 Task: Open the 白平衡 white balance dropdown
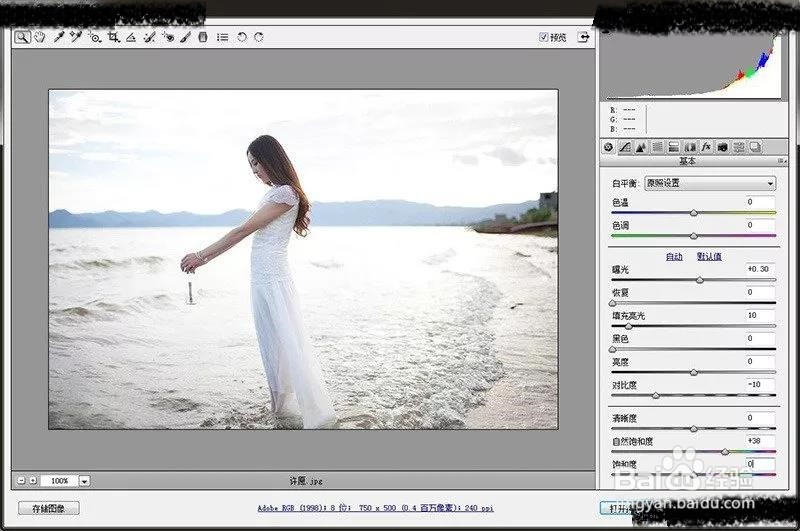[710, 183]
